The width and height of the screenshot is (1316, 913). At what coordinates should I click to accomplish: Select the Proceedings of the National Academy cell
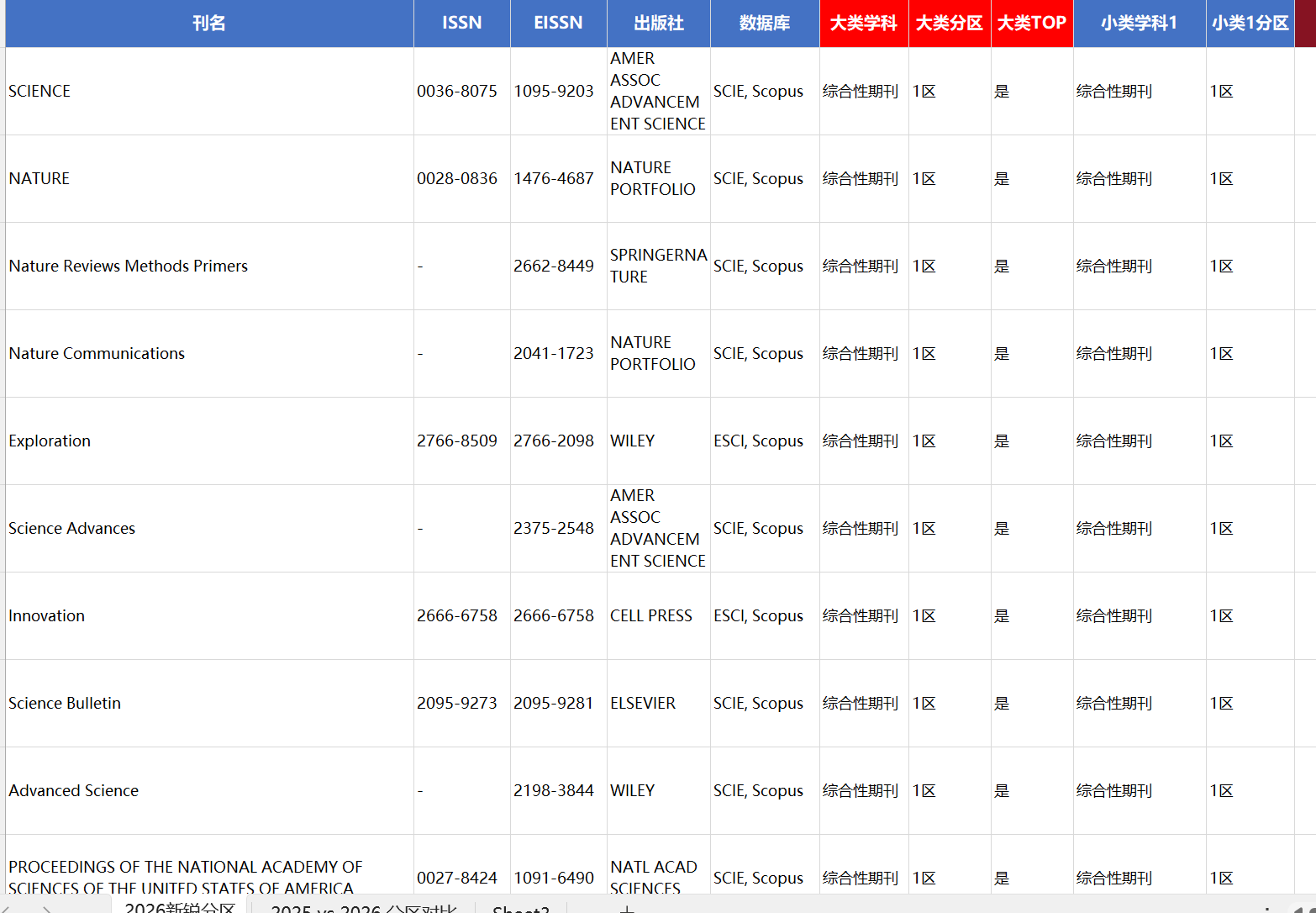click(x=209, y=865)
